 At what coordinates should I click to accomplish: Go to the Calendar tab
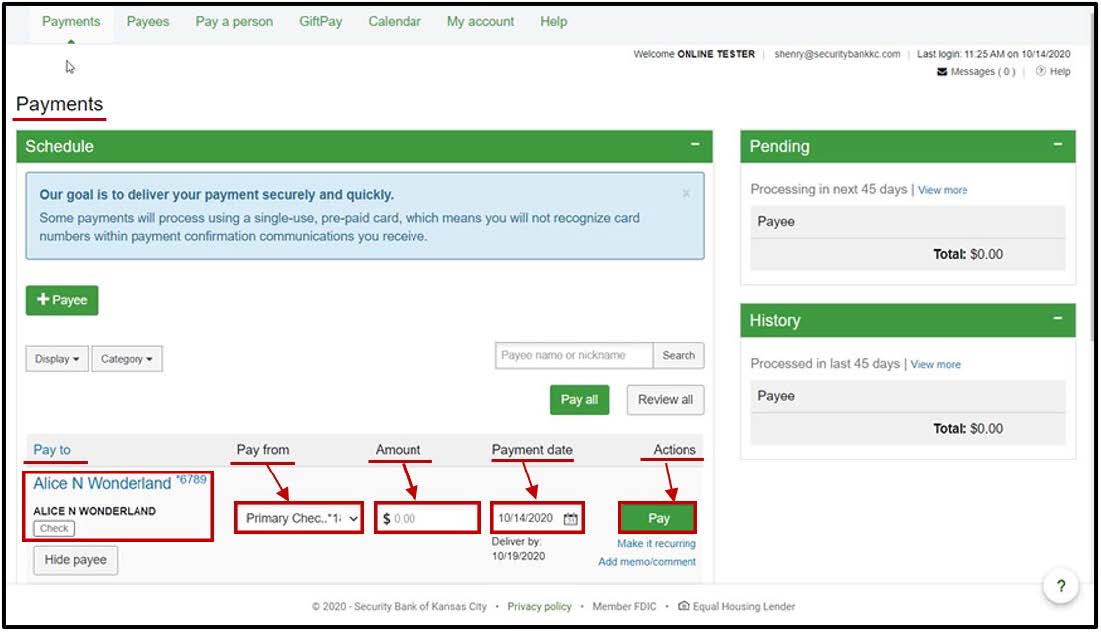point(394,21)
